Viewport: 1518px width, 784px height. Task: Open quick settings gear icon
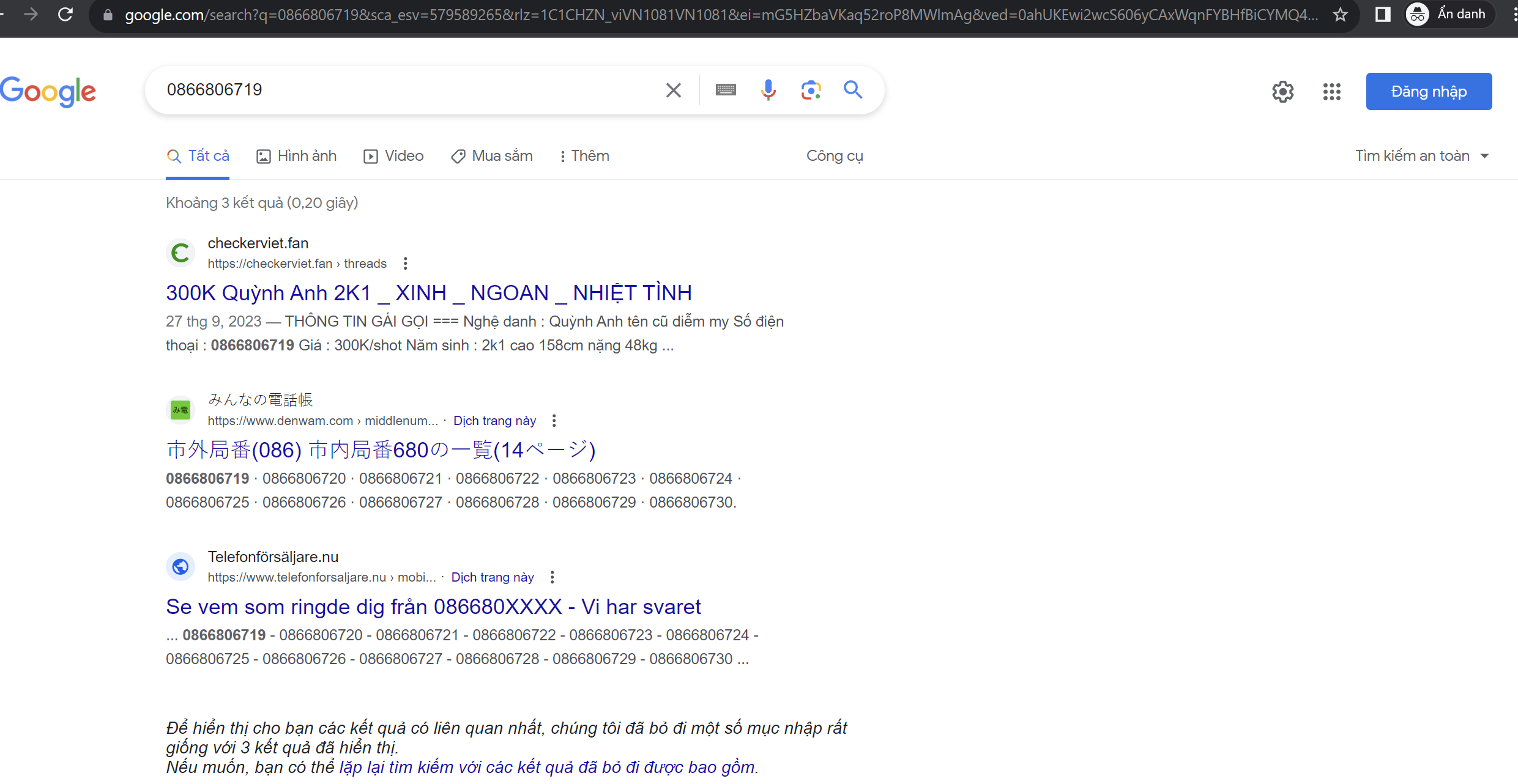coord(1283,91)
